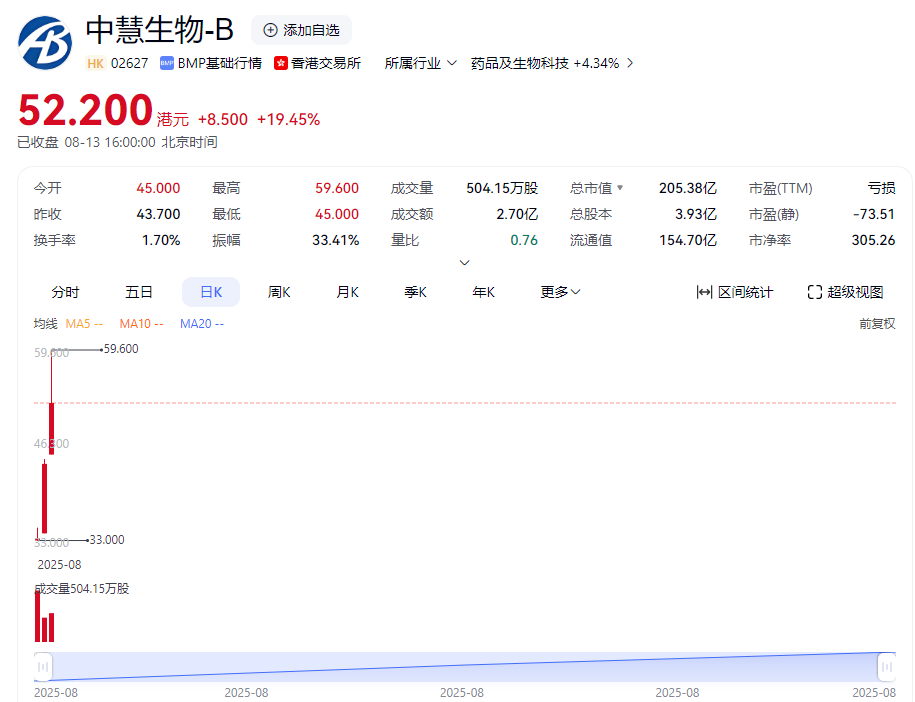This screenshot has width=915, height=702.
Task: Click the 超级视图 fullscreen icon
Action: click(x=815, y=292)
